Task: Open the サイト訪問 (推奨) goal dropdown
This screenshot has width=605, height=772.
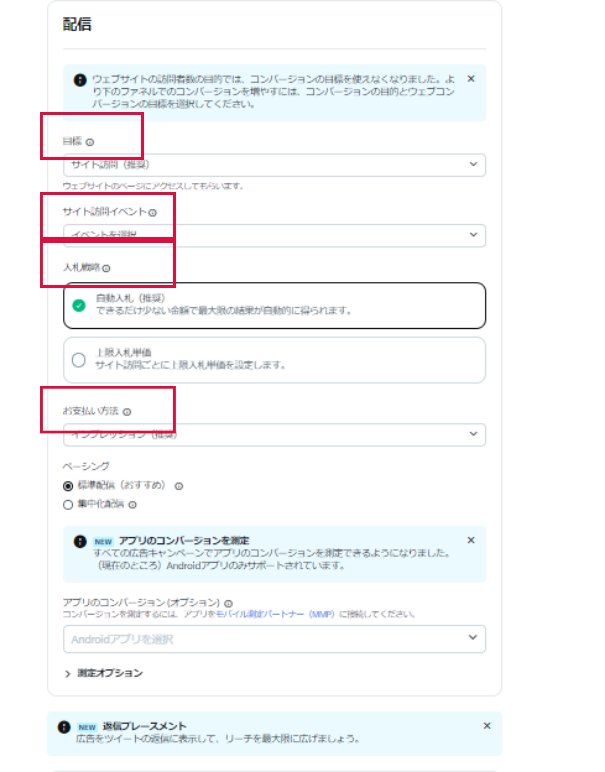Action: (x=274, y=164)
